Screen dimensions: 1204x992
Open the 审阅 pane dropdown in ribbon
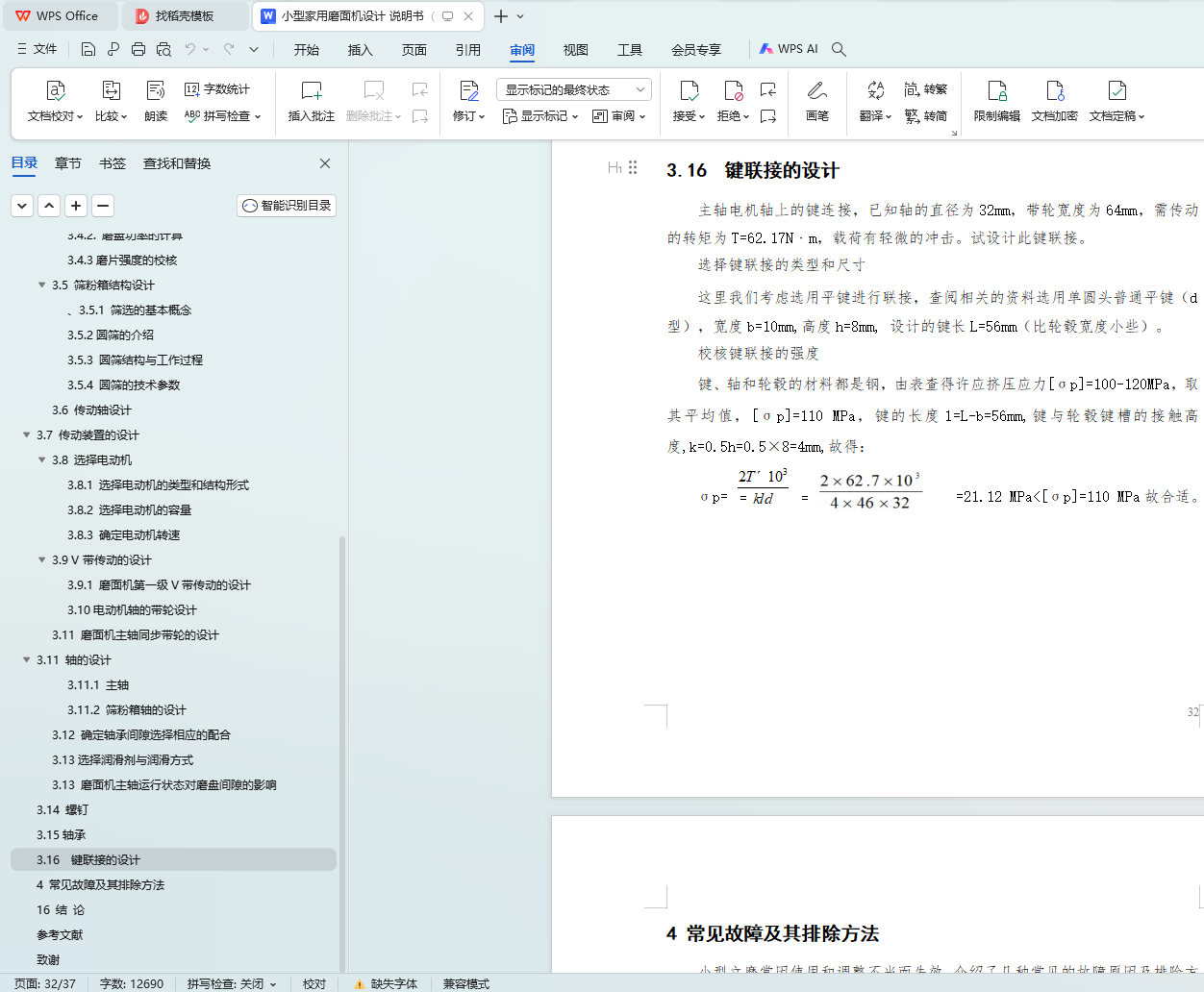[618, 116]
